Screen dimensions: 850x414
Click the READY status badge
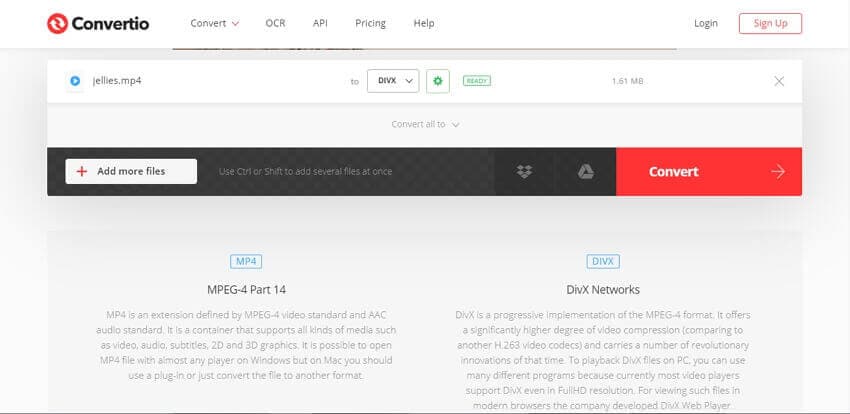476,81
